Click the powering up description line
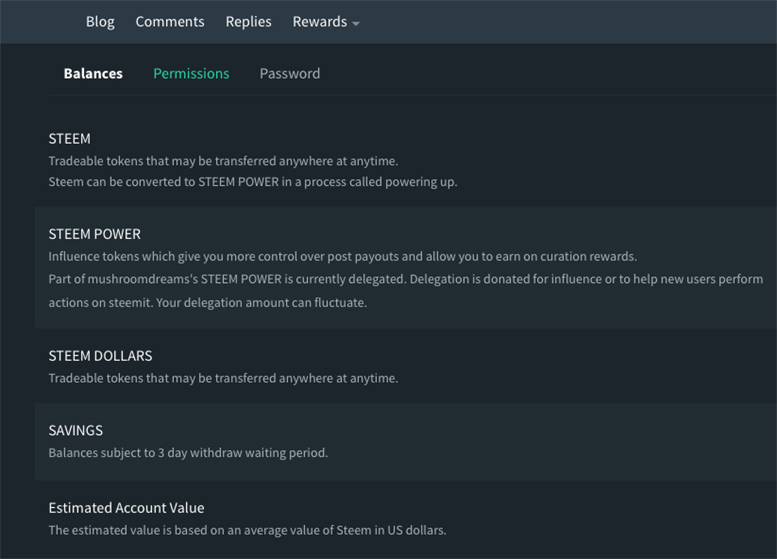Viewport: 777px width, 559px height. [253, 182]
